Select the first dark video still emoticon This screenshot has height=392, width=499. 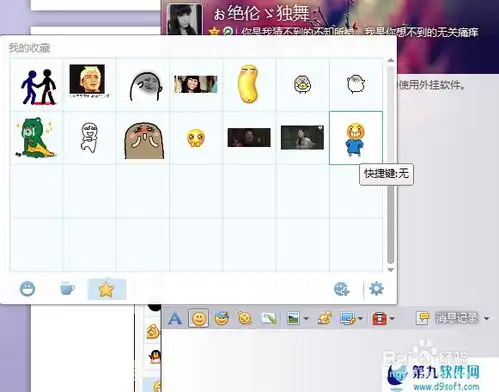click(249, 137)
